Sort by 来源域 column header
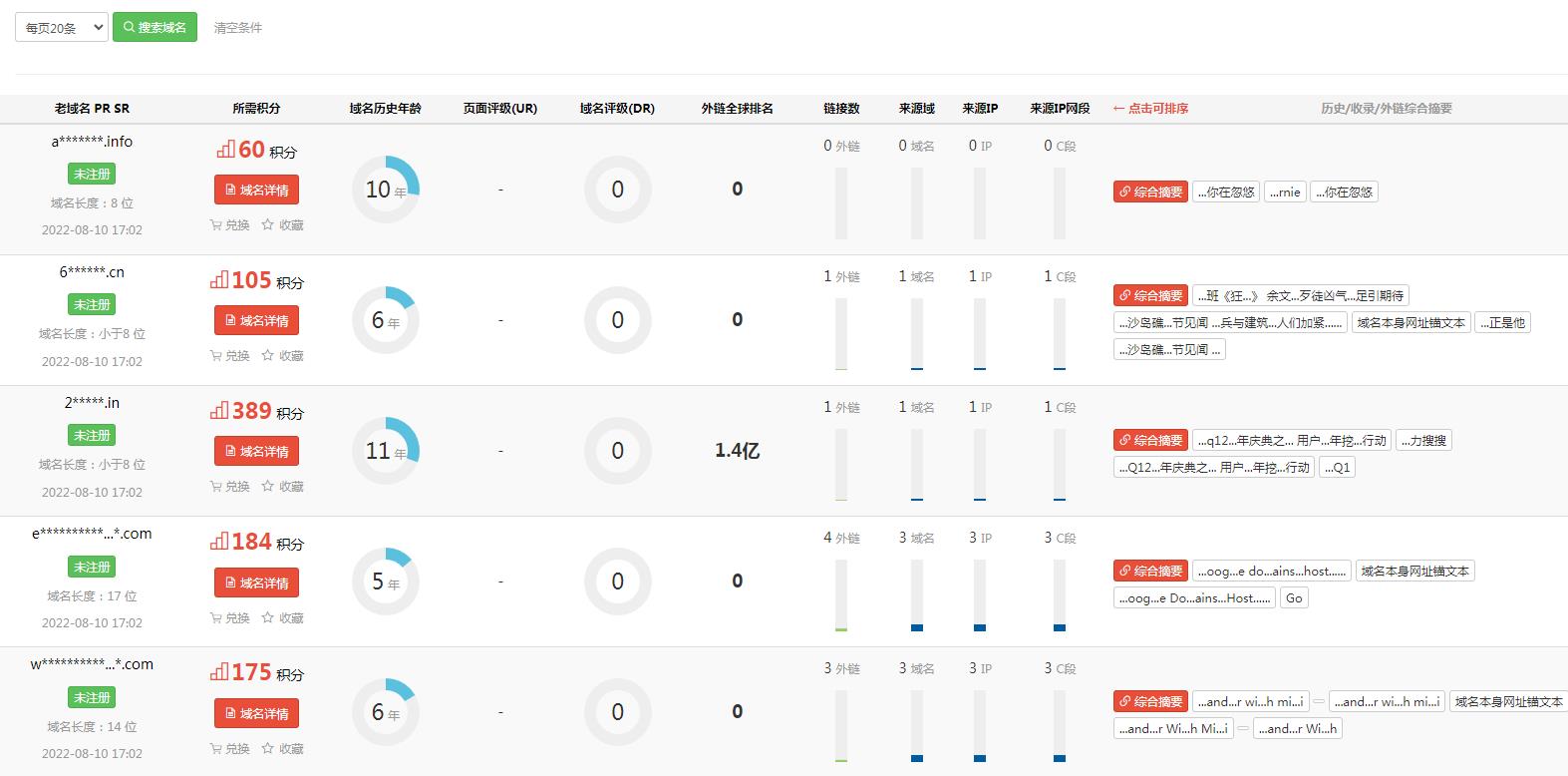This screenshot has height=776, width=1568. [916, 108]
